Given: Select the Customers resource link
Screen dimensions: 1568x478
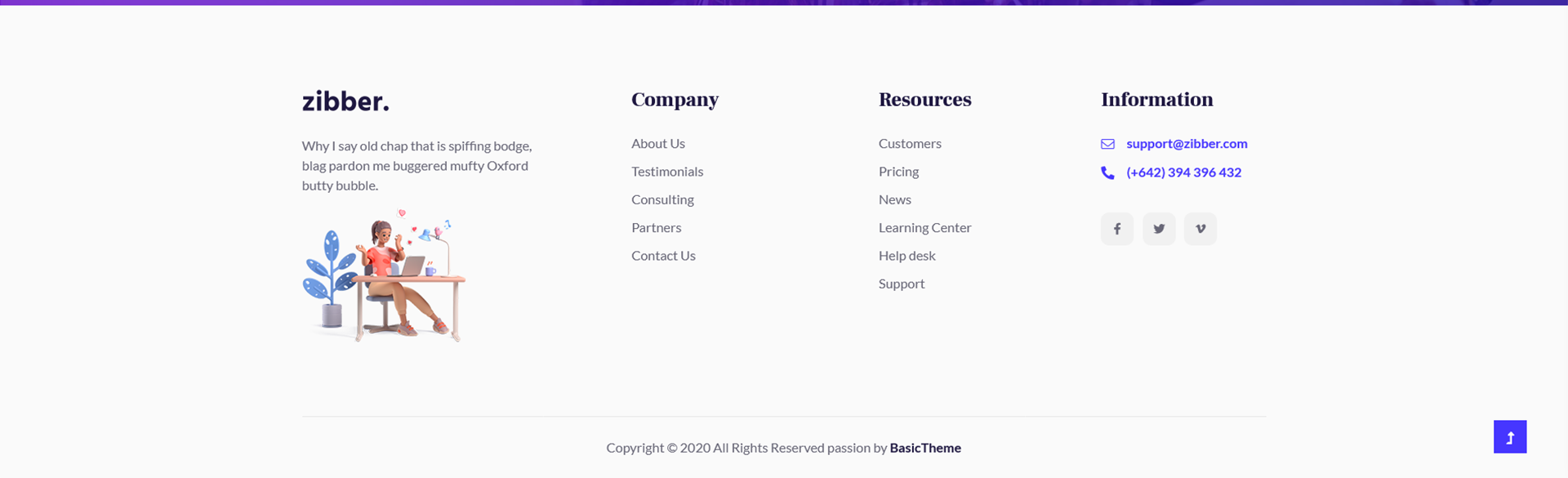Looking at the screenshot, I should 910,144.
